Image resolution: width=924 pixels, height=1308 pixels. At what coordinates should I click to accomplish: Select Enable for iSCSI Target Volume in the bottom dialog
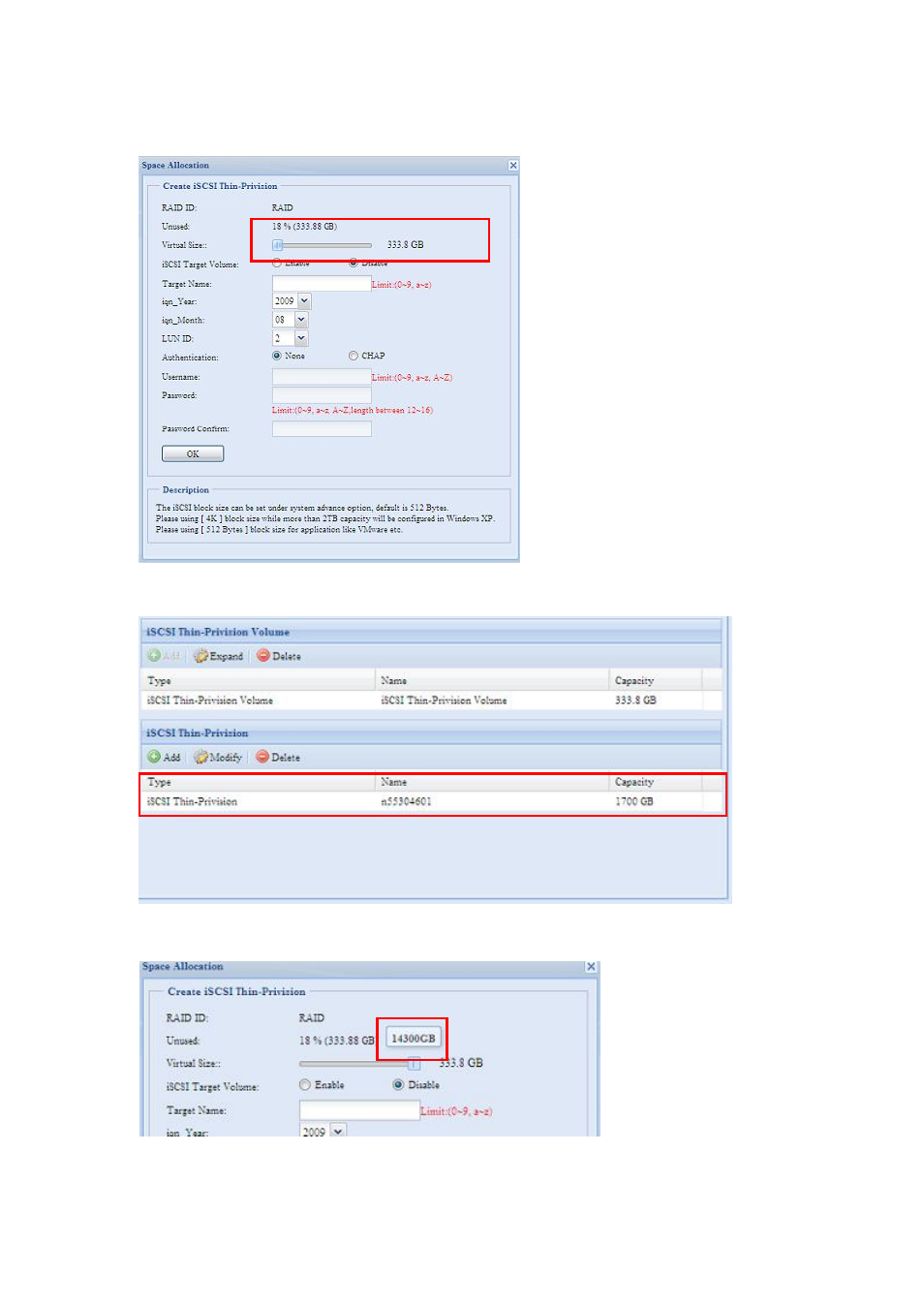pyautogui.click(x=305, y=1085)
